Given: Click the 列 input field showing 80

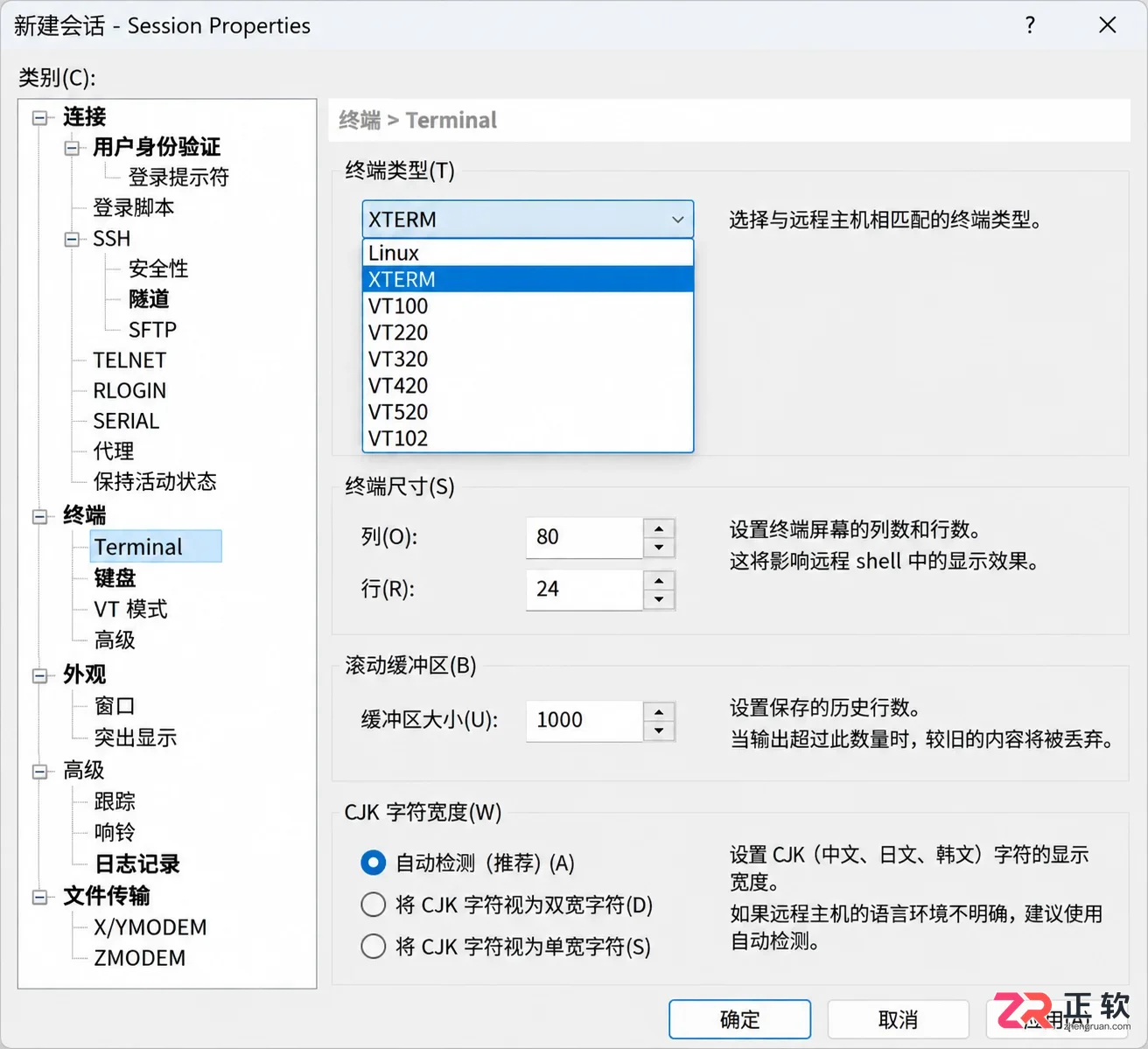Looking at the screenshot, I should pyautogui.click(x=584, y=537).
